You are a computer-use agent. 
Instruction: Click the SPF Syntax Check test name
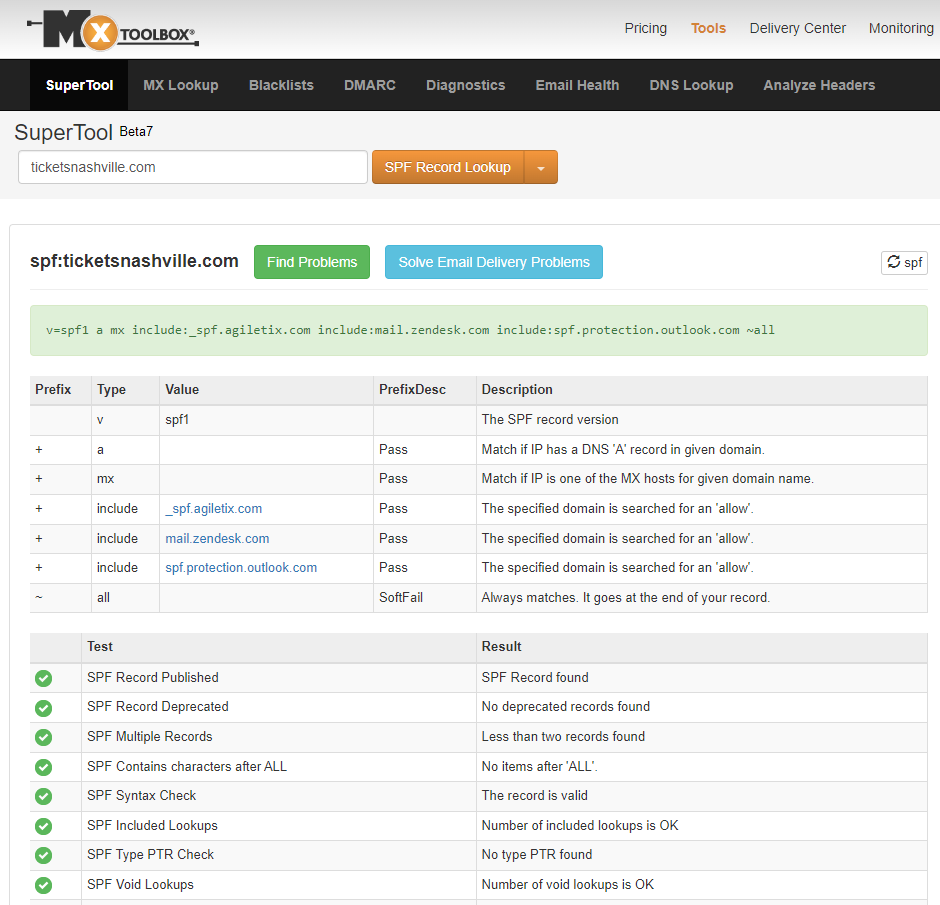tap(141, 795)
